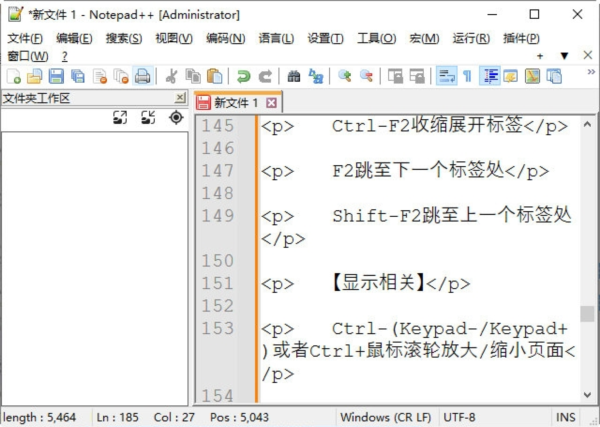Open the 插件(P) menu

521,38
